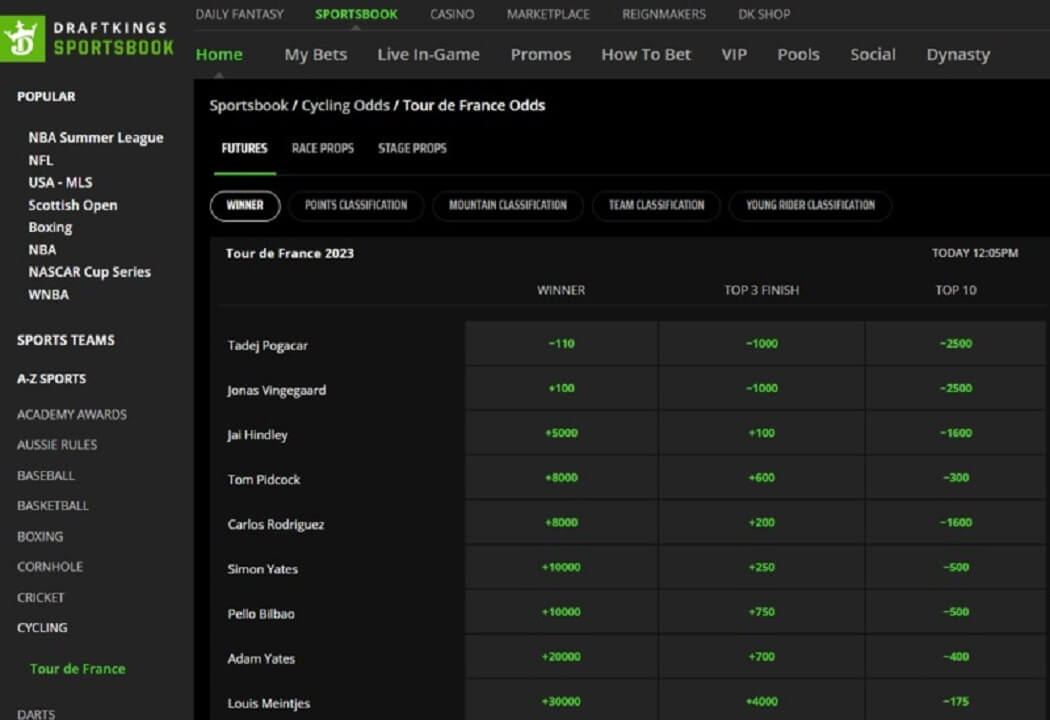Pick Jonas Vingegaard Top 3 Finish -1000
This screenshot has height=720, width=1050.
(761, 388)
